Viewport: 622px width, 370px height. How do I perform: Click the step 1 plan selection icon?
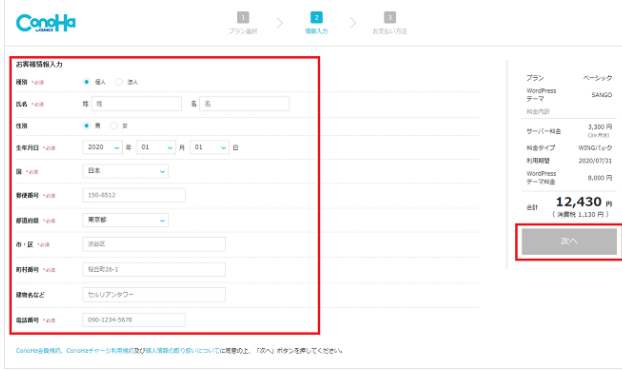tap(243, 17)
